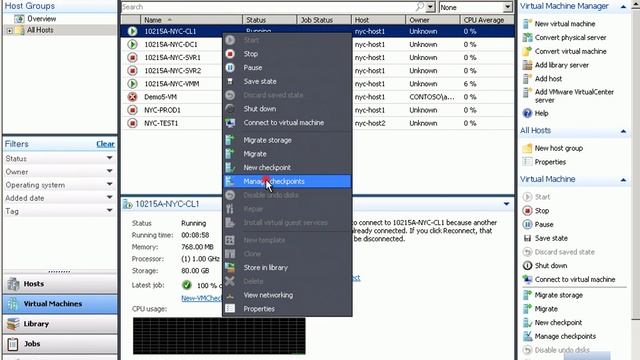Open the None grouping dropdown
The height and width of the screenshot is (360, 640).
click(x=507, y=7)
